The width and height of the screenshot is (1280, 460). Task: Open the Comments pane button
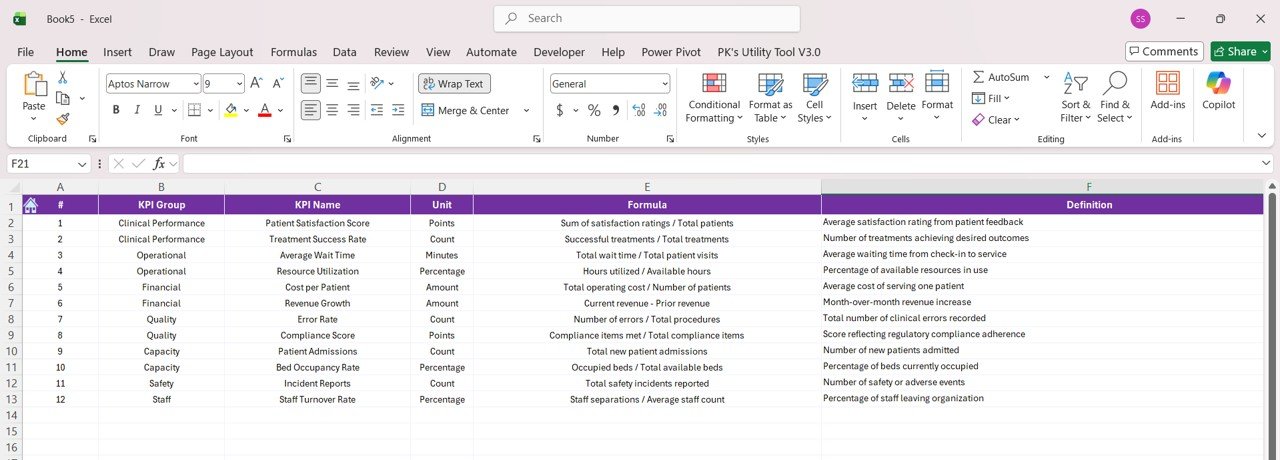1163,52
